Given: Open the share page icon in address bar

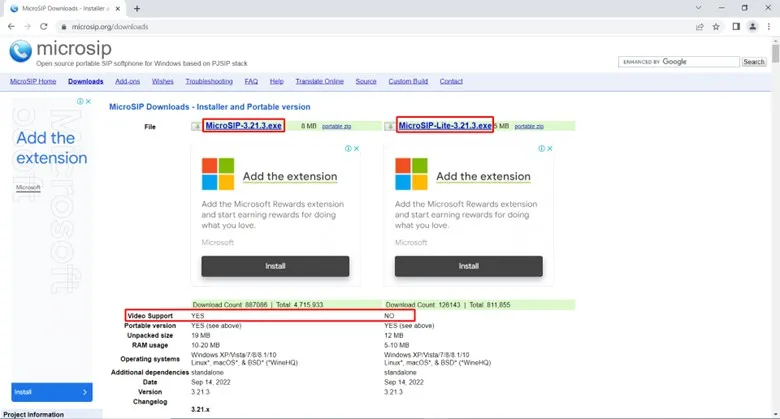Looking at the screenshot, I should click(699, 27).
